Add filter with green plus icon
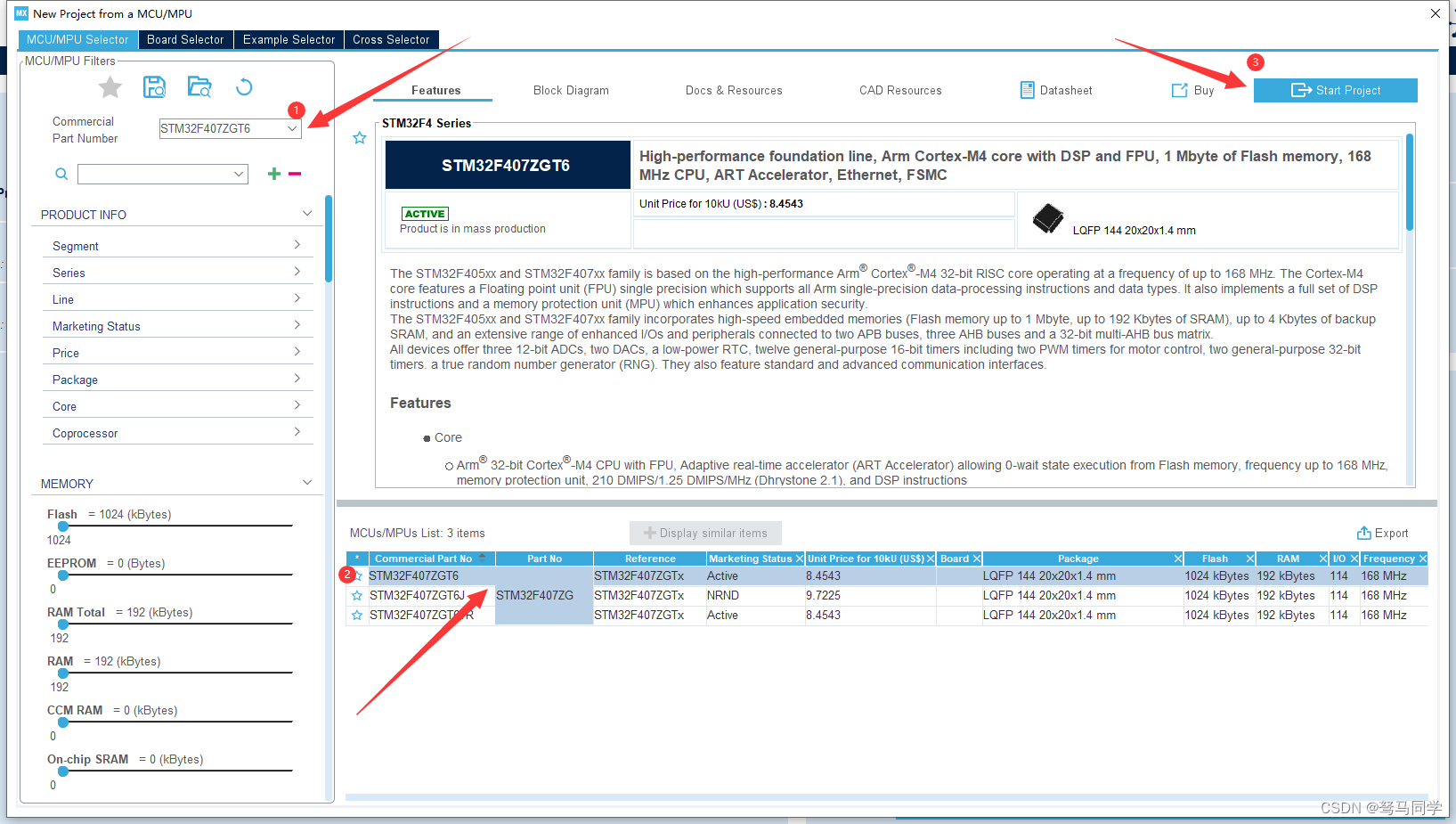The height and width of the screenshot is (824, 1456). point(274,174)
